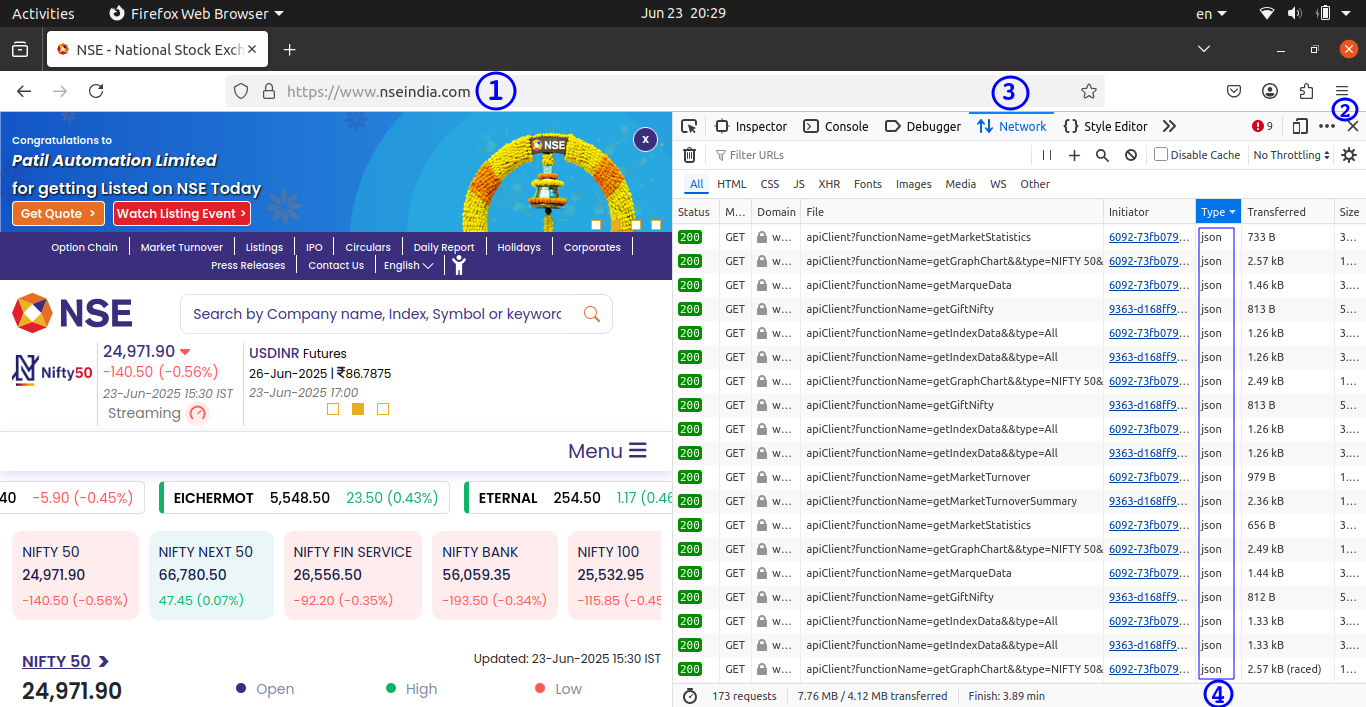Expand the English language dropdown
The image size is (1366, 707).
point(408,265)
